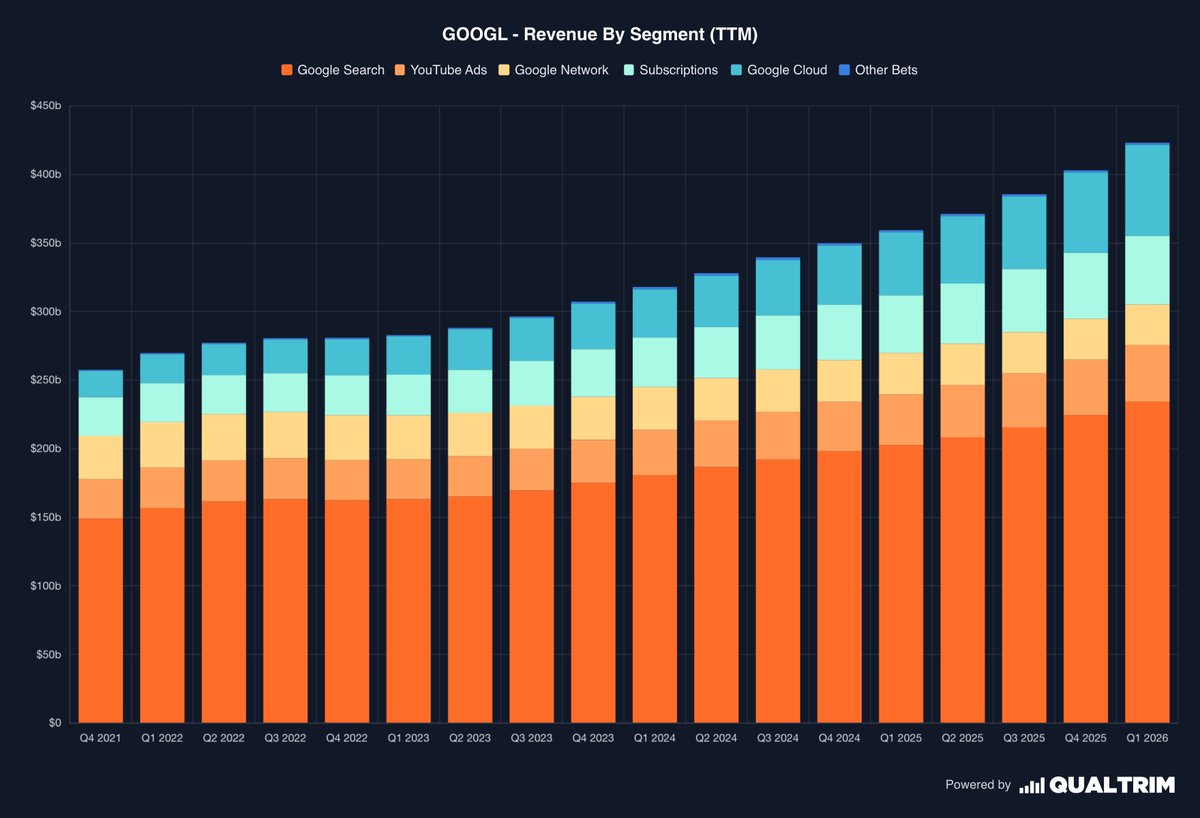This screenshot has height=818, width=1200.
Task: Click the Q3 2022 x-axis label
Action: 285,738
